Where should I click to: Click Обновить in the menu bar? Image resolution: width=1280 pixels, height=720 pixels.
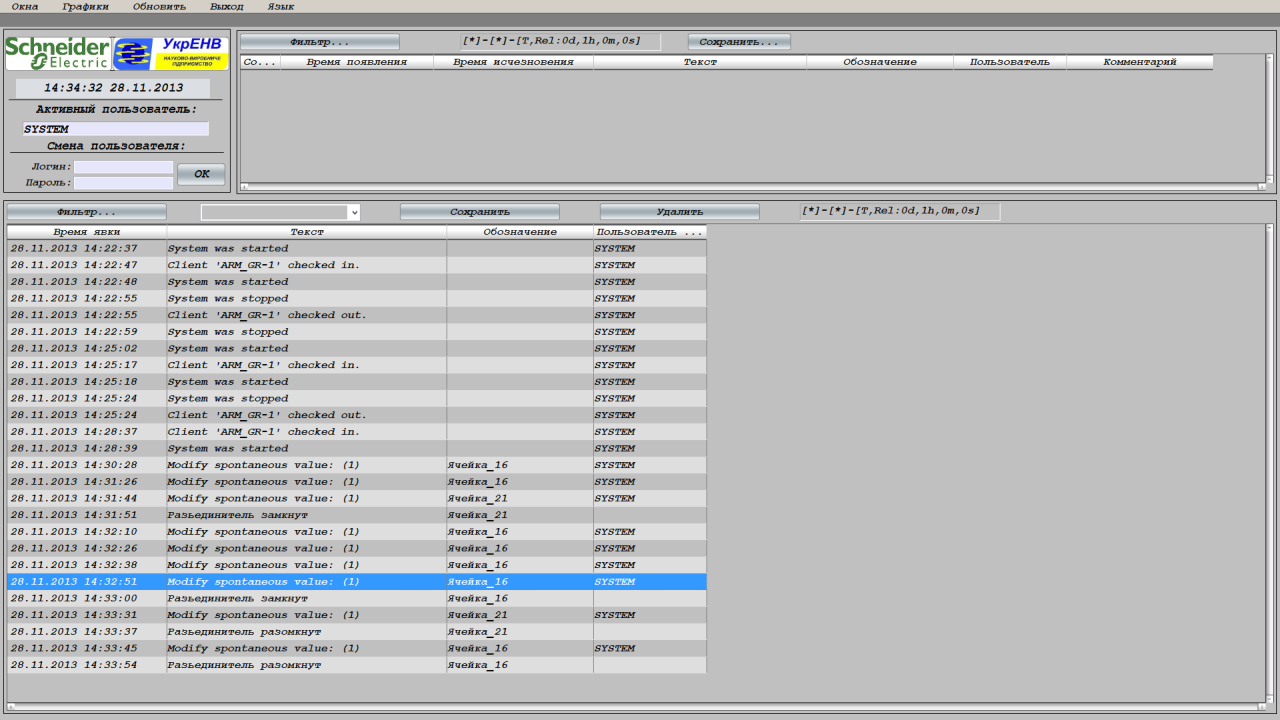(x=159, y=6)
